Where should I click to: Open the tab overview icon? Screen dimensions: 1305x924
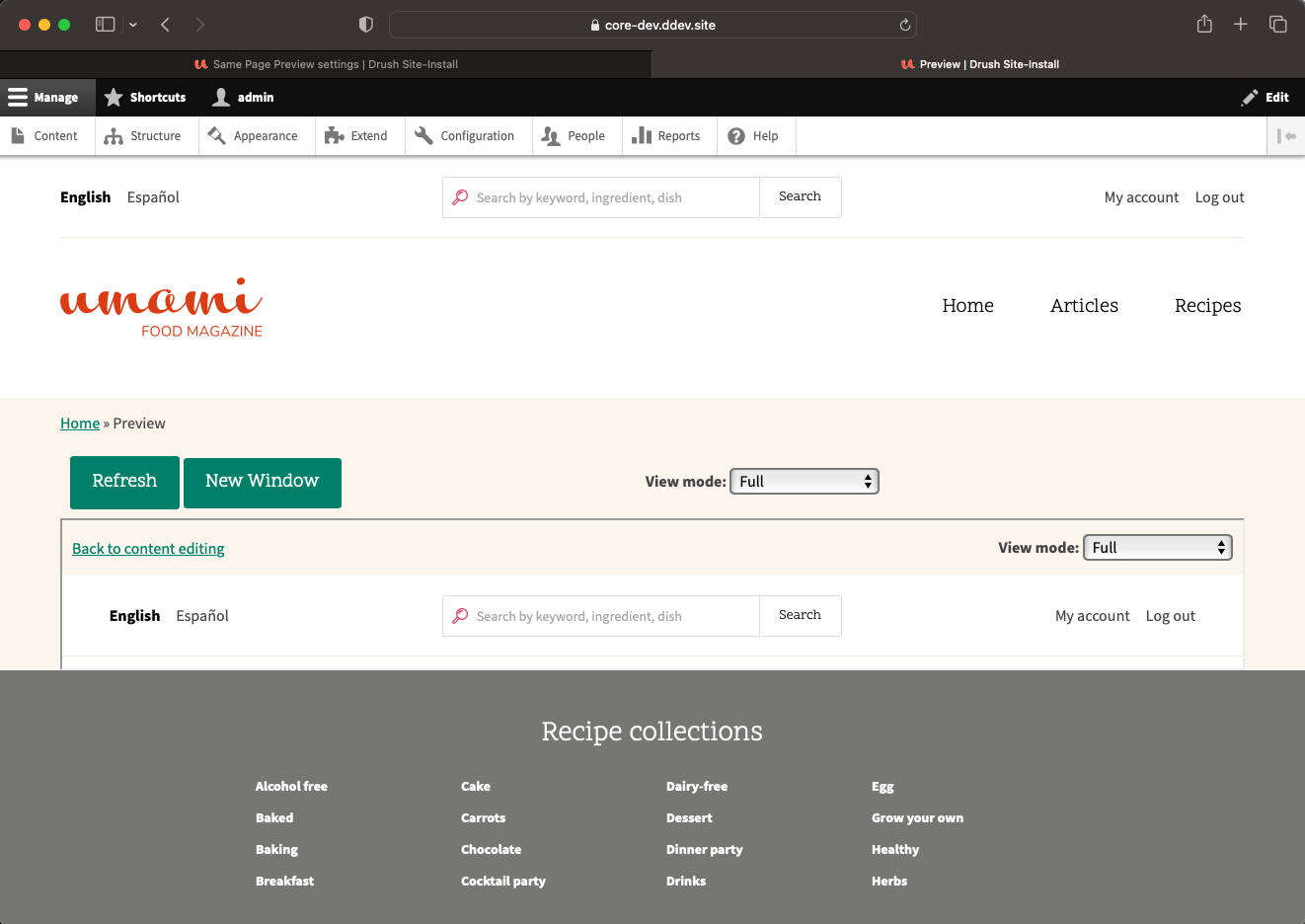coord(1277,25)
